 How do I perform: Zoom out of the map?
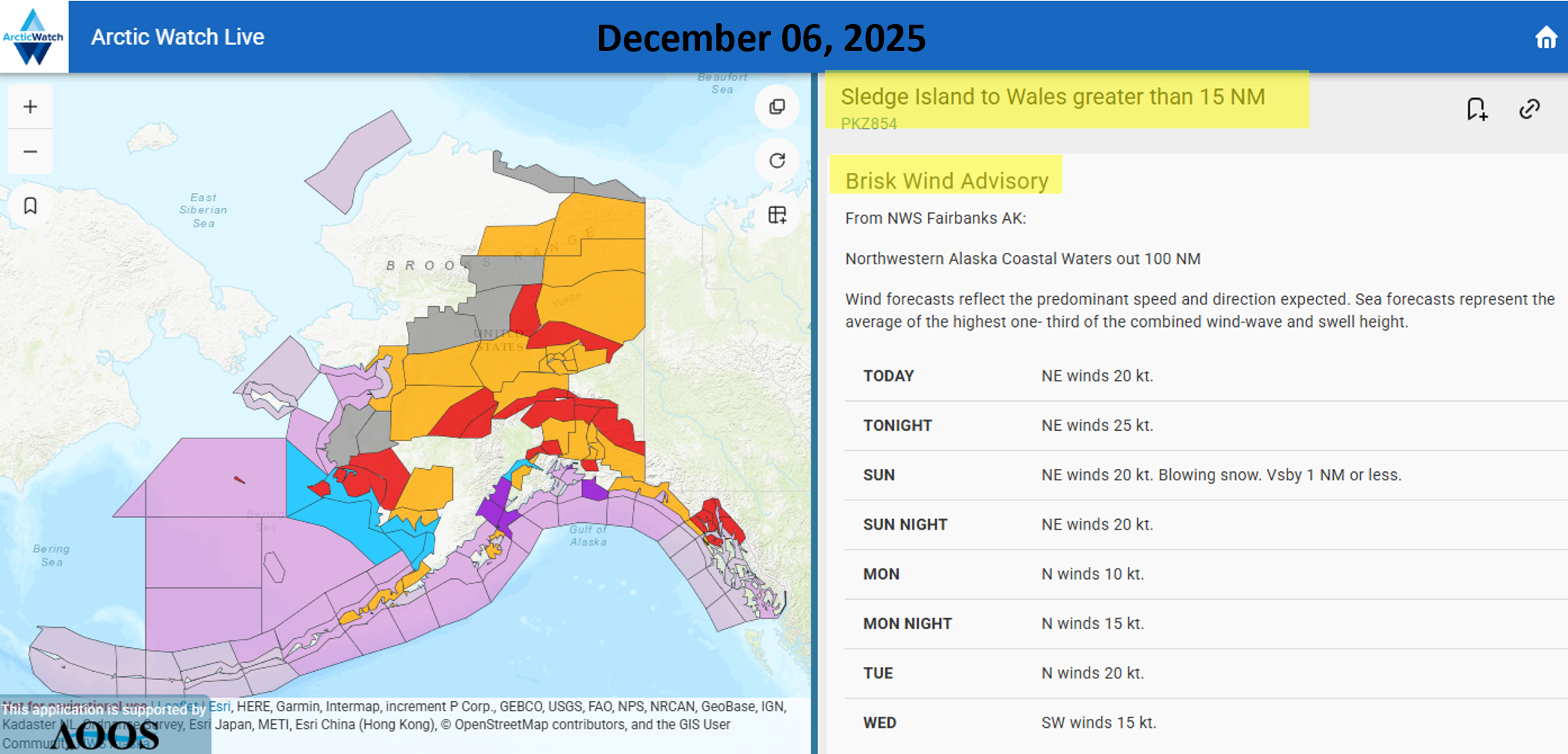coord(30,152)
